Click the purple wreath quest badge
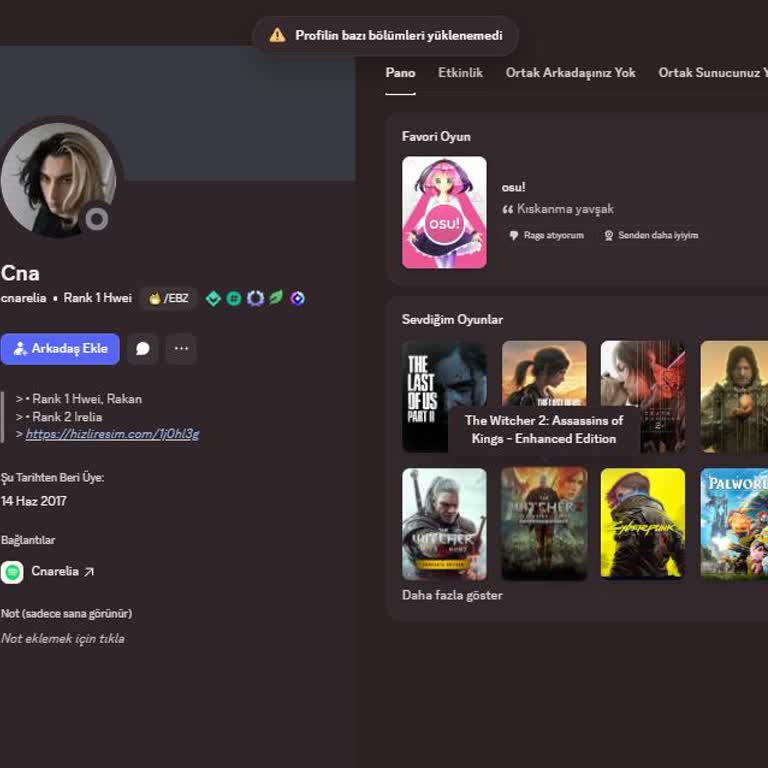The width and height of the screenshot is (768, 768). click(x=255, y=298)
